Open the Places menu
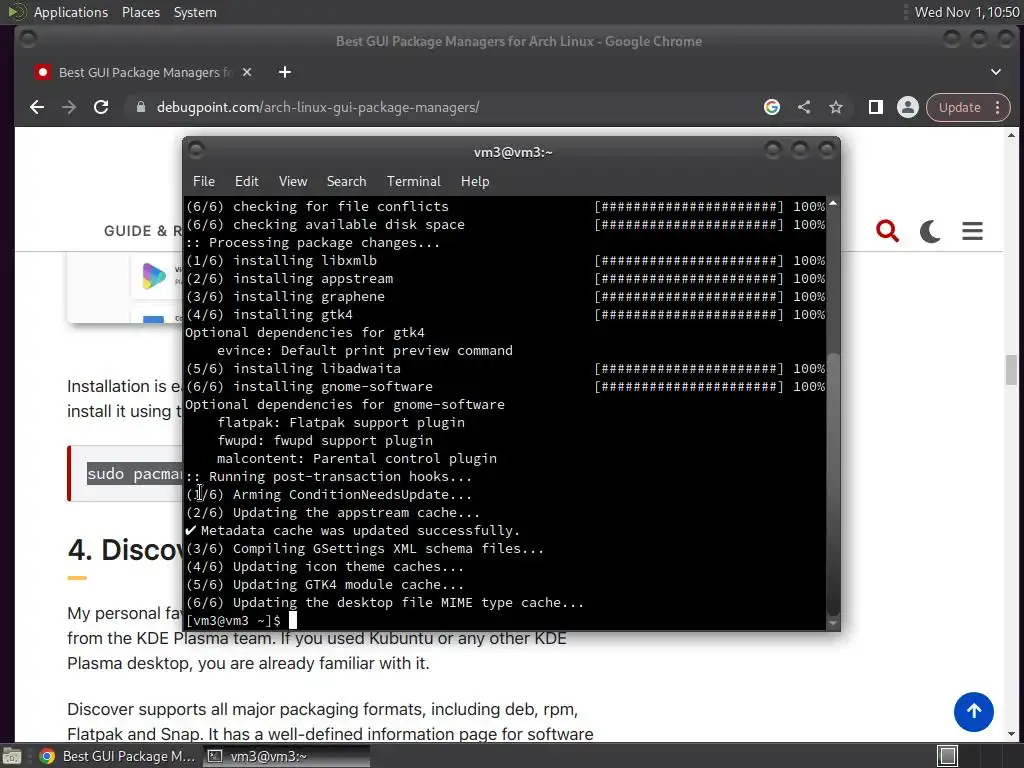The width and height of the screenshot is (1024, 768). click(141, 12)
